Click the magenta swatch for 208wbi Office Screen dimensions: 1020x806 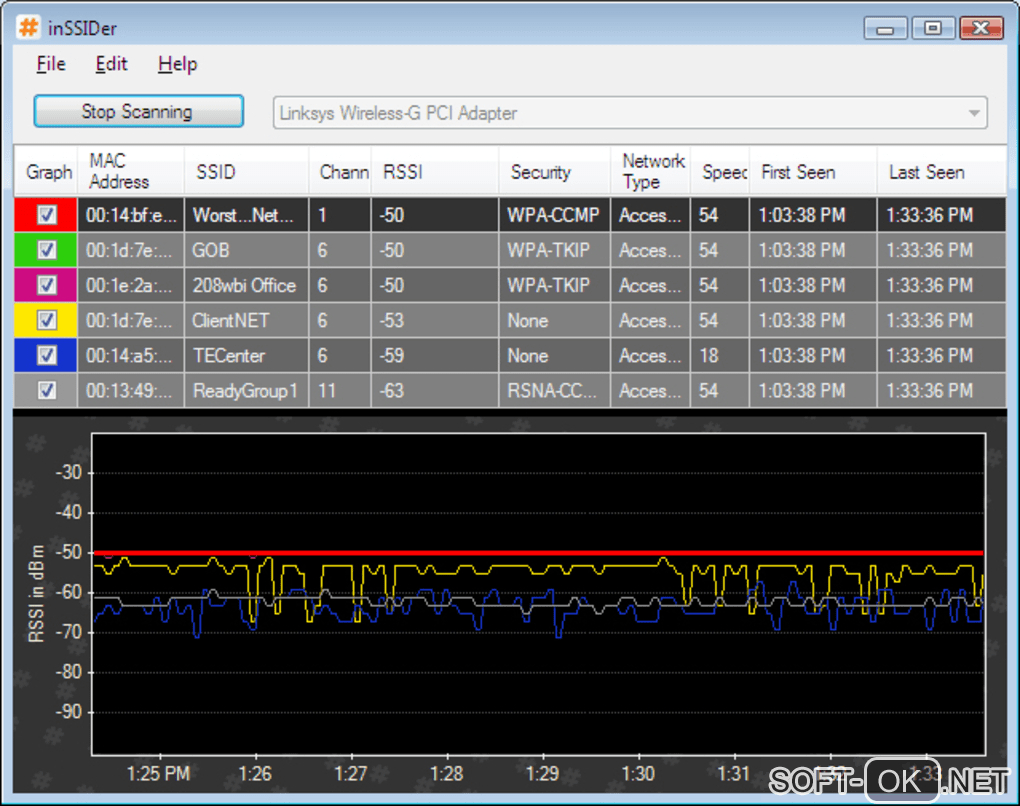24,285
